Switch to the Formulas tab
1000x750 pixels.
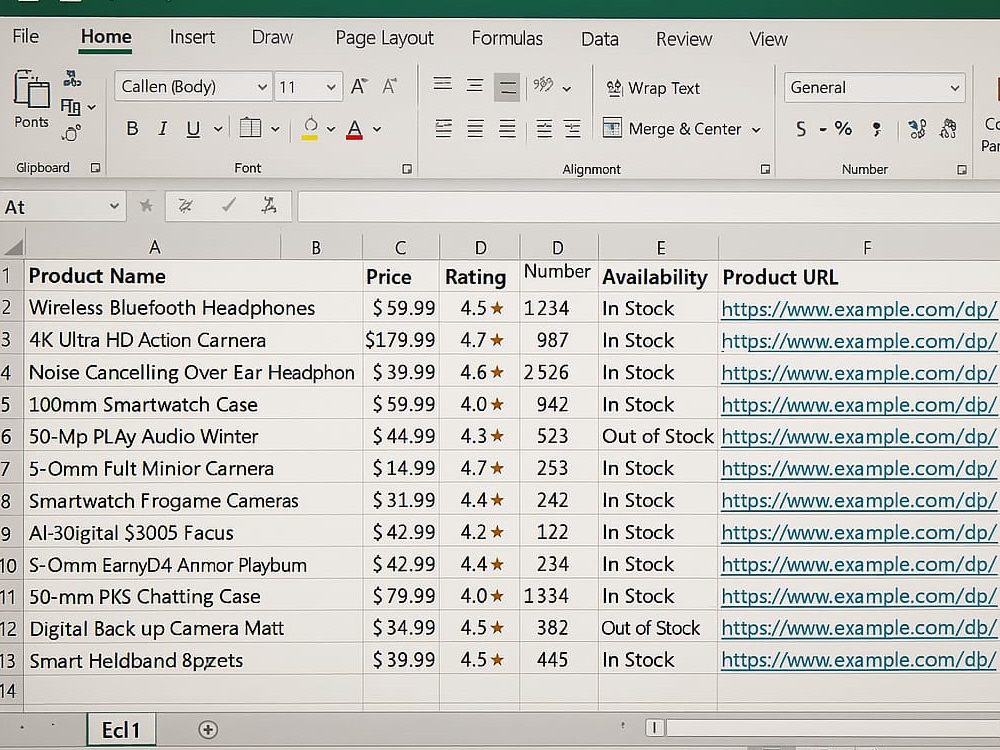pos(507,38)
